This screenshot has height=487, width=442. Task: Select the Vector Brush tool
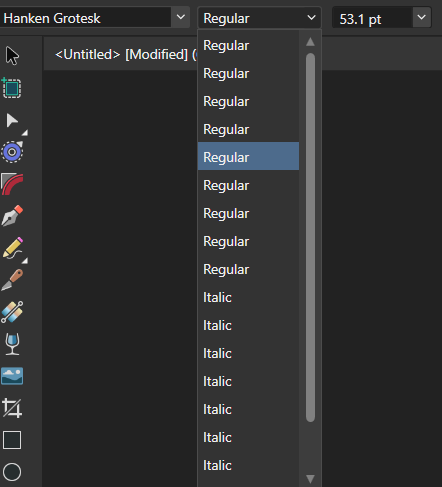pos(12,280)
